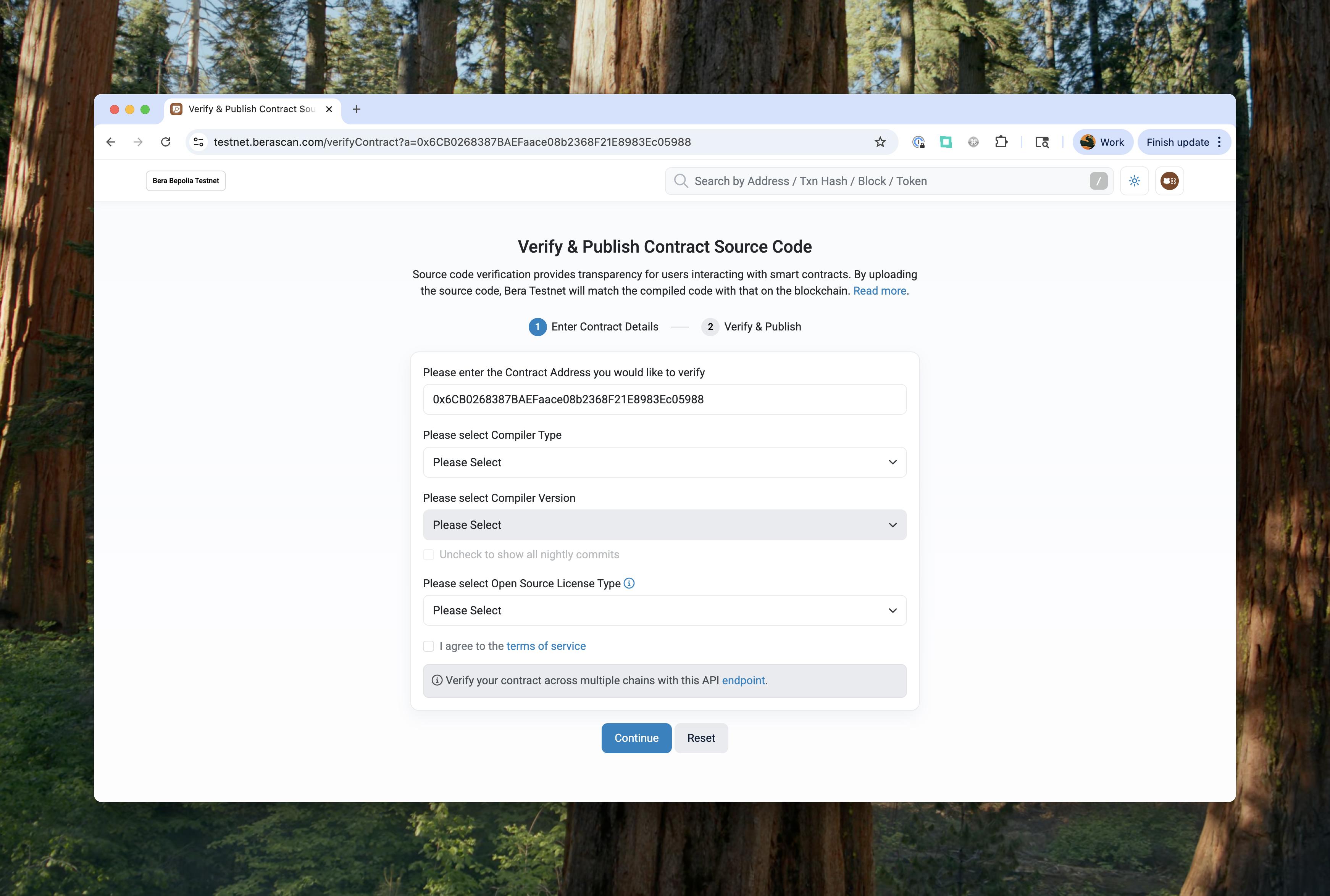
Task: Open the browser extensions puzzle icon
Action: (x=1001, y=142)
